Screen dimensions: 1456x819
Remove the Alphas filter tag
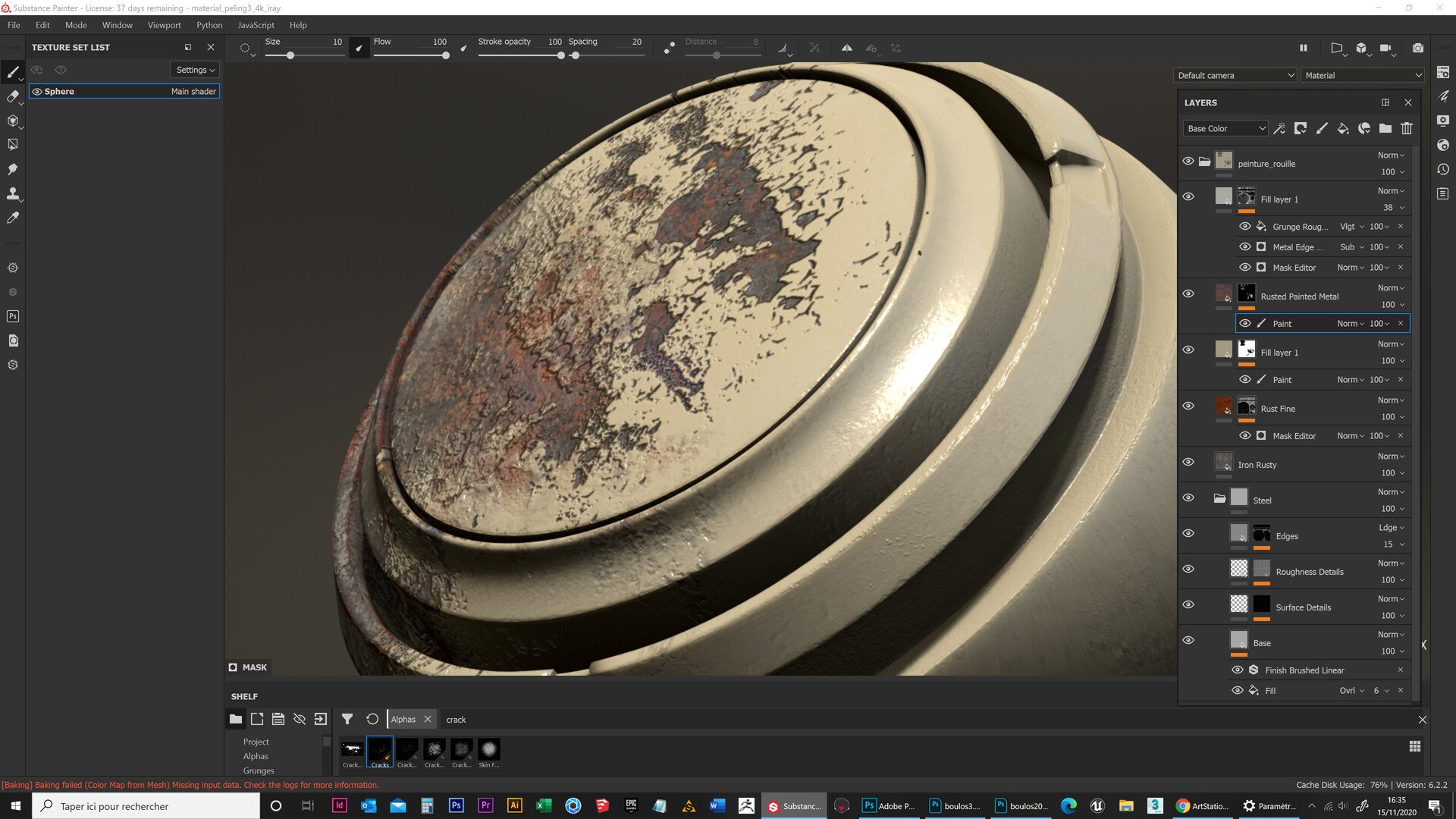pyautogui.click(x=428, y=719)
